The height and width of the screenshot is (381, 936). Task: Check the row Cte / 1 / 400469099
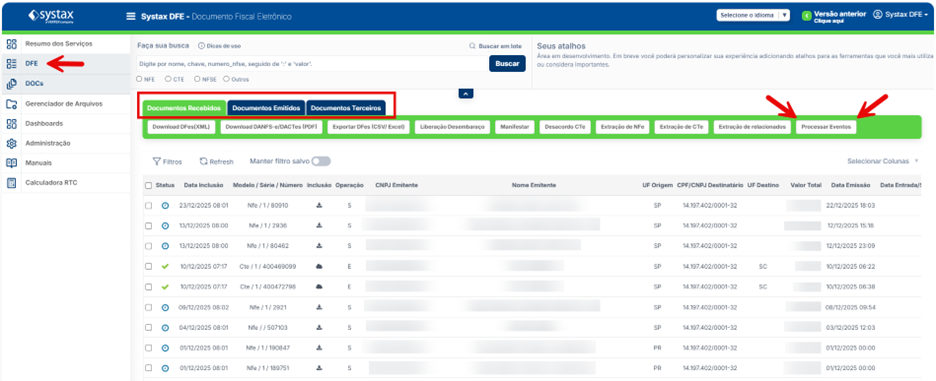tap(148, 266)
